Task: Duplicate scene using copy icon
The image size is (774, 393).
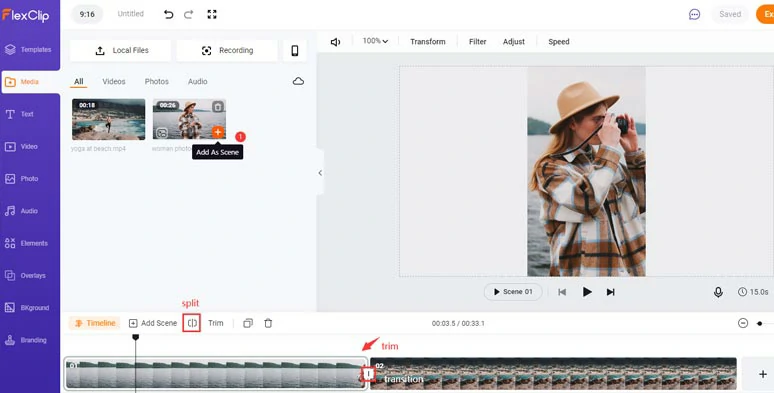Action: (248, 323)
